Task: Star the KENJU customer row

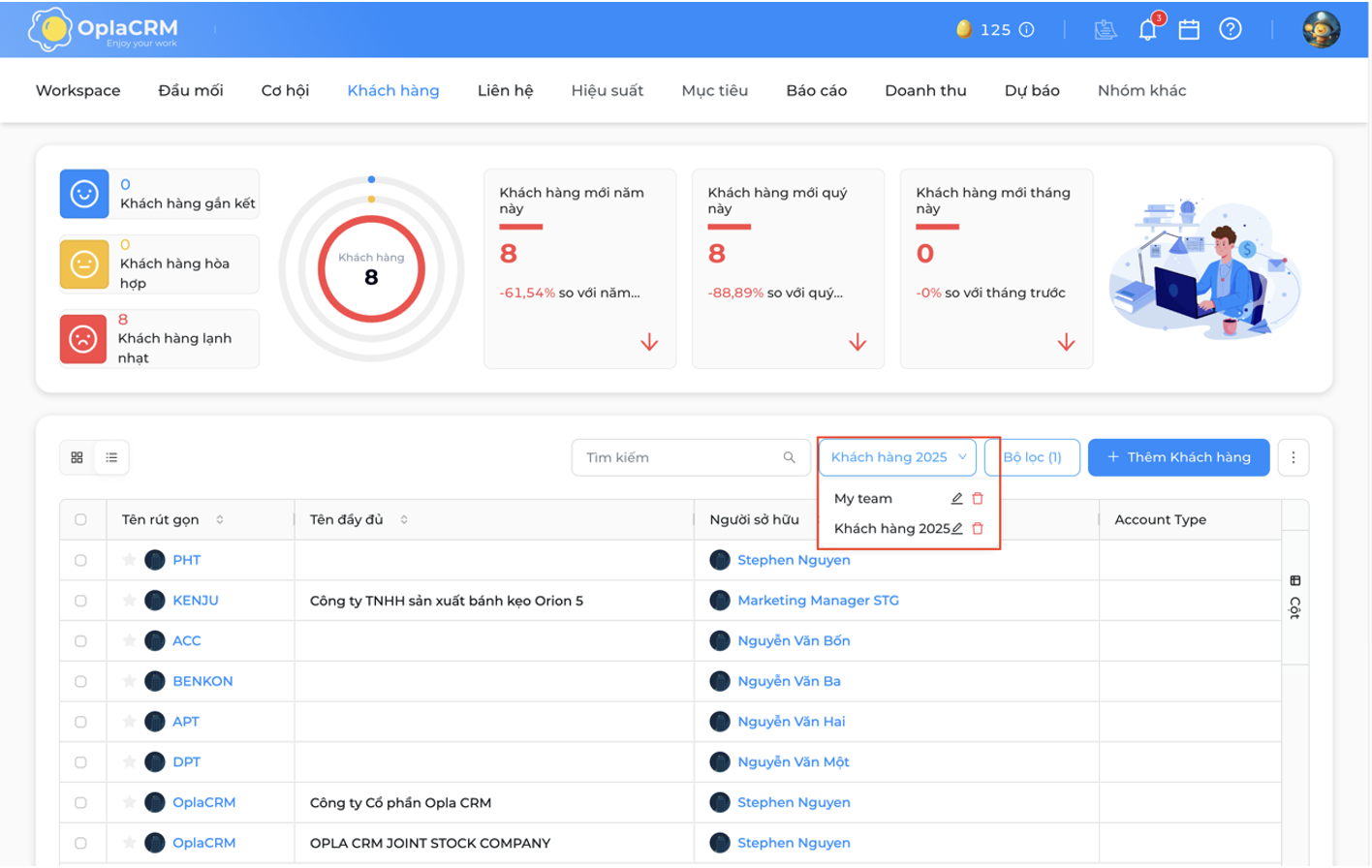Action: 129,601
